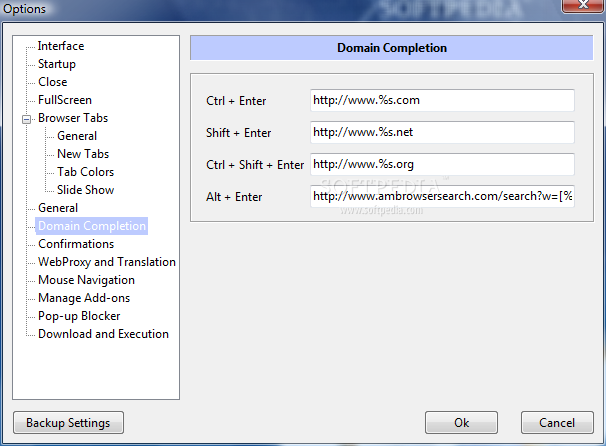606x446 pixels.
Task: Click the Ctrl + Enter label
Action: tap(236, 101)
